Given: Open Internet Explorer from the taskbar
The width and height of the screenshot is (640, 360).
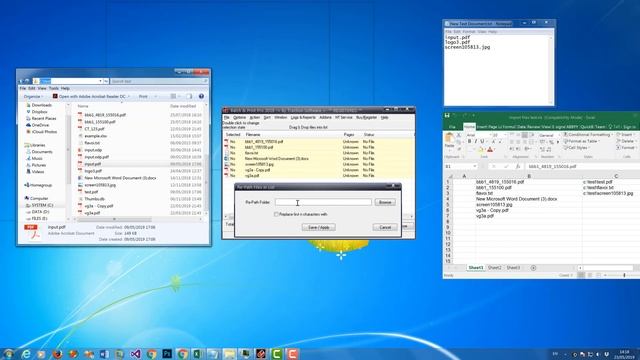Looking at the screenshot, I should pyautogui.click(x=25, y=354).
